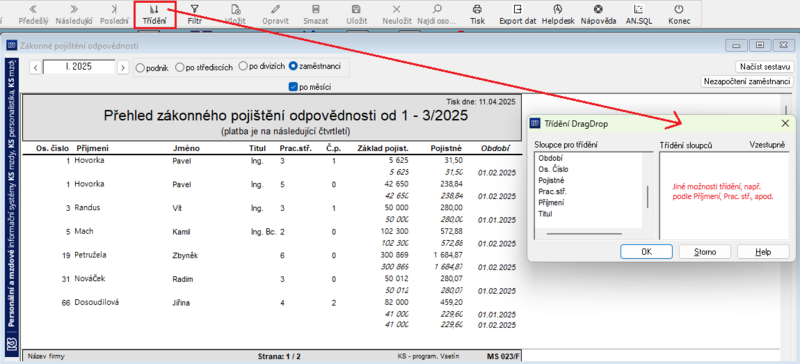Click the Základ pojist. column header
This screenshot has height=364, width=800.
pos(383,149)
